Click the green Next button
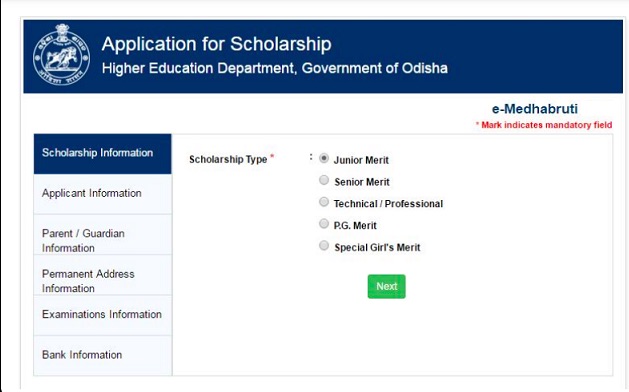 click(x=386, y=286)
